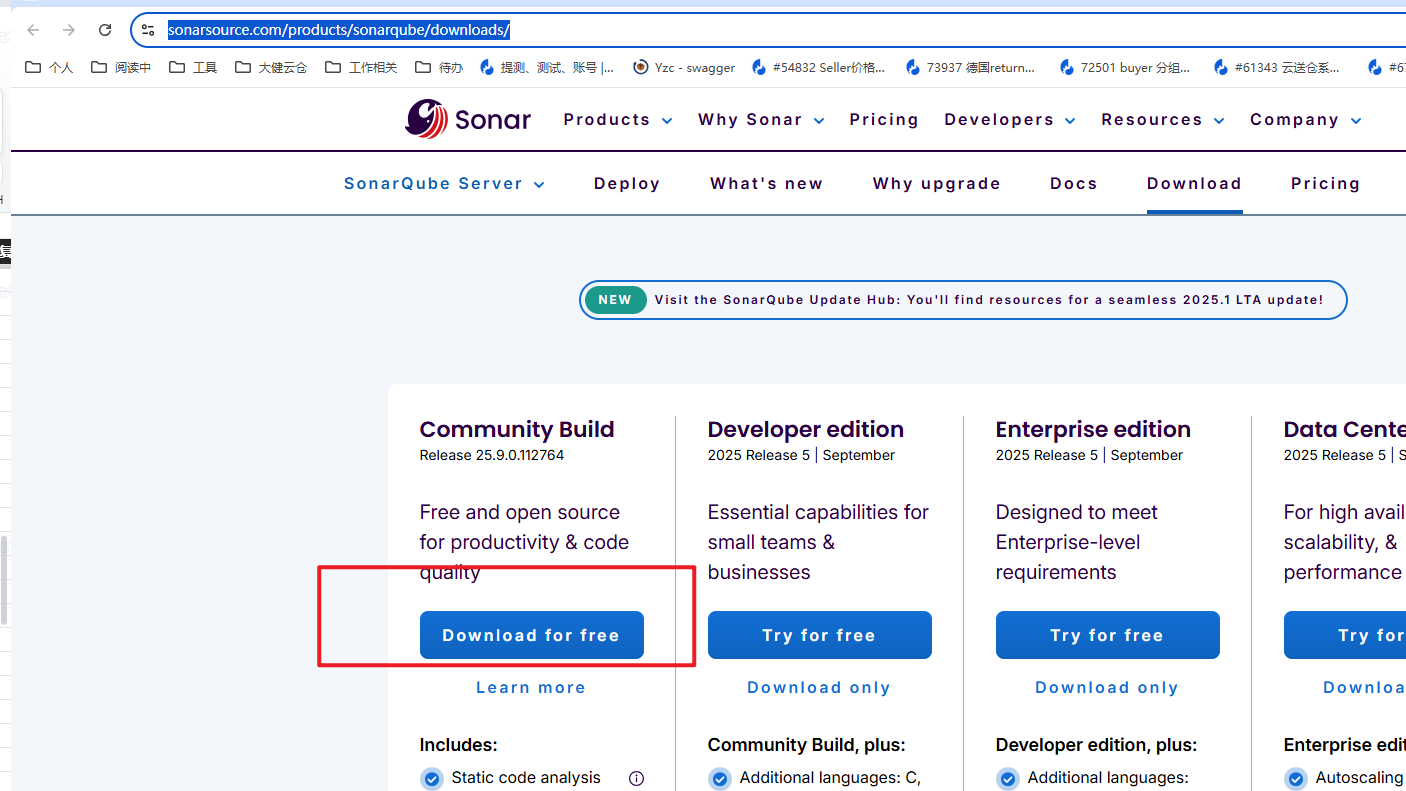1406x791 pixels.
Task: Open the 提测、测试、账号 bookmark
Action: (553, 67)
